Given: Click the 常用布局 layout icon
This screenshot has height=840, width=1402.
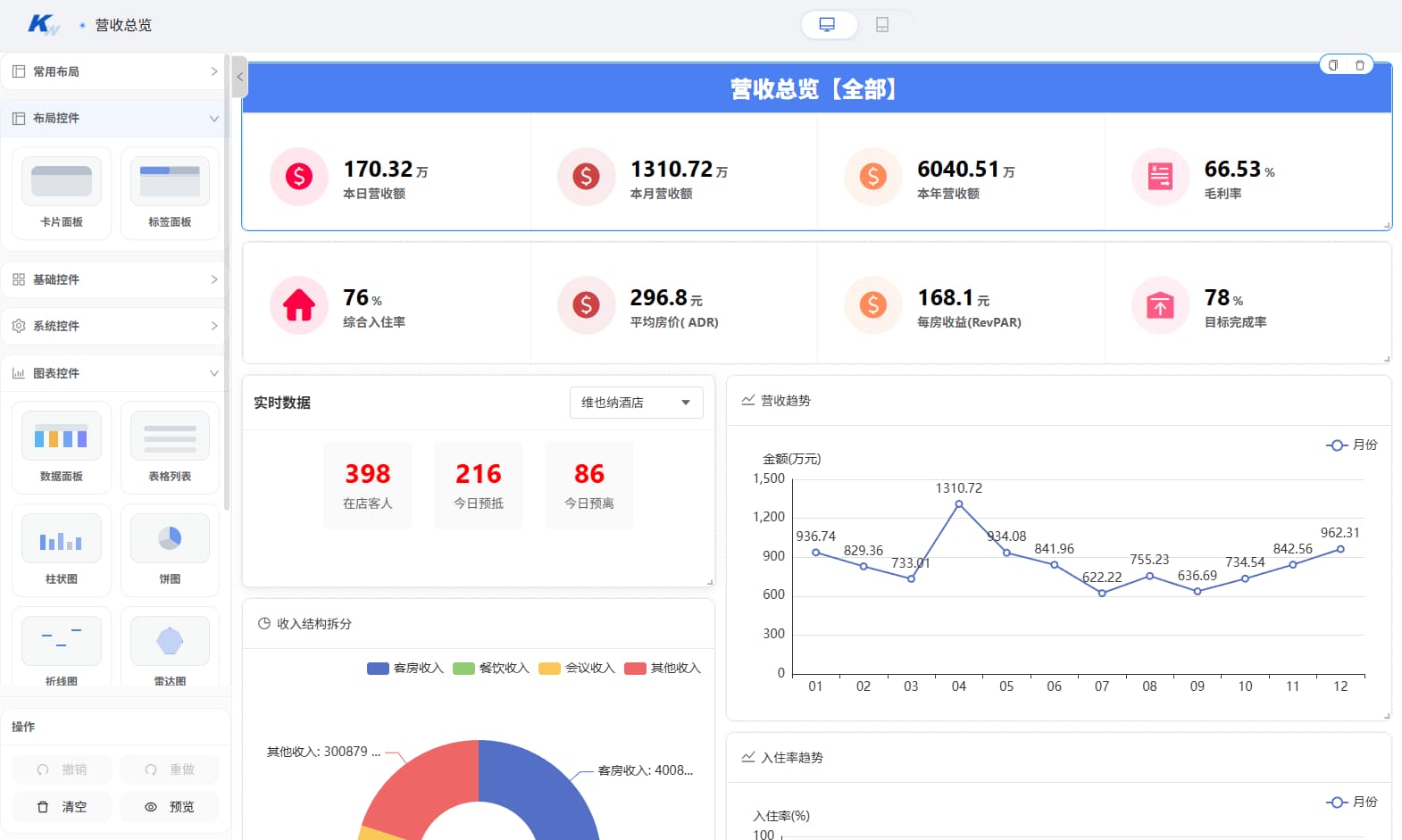Looking at the screenshot, I should point(19,71).
